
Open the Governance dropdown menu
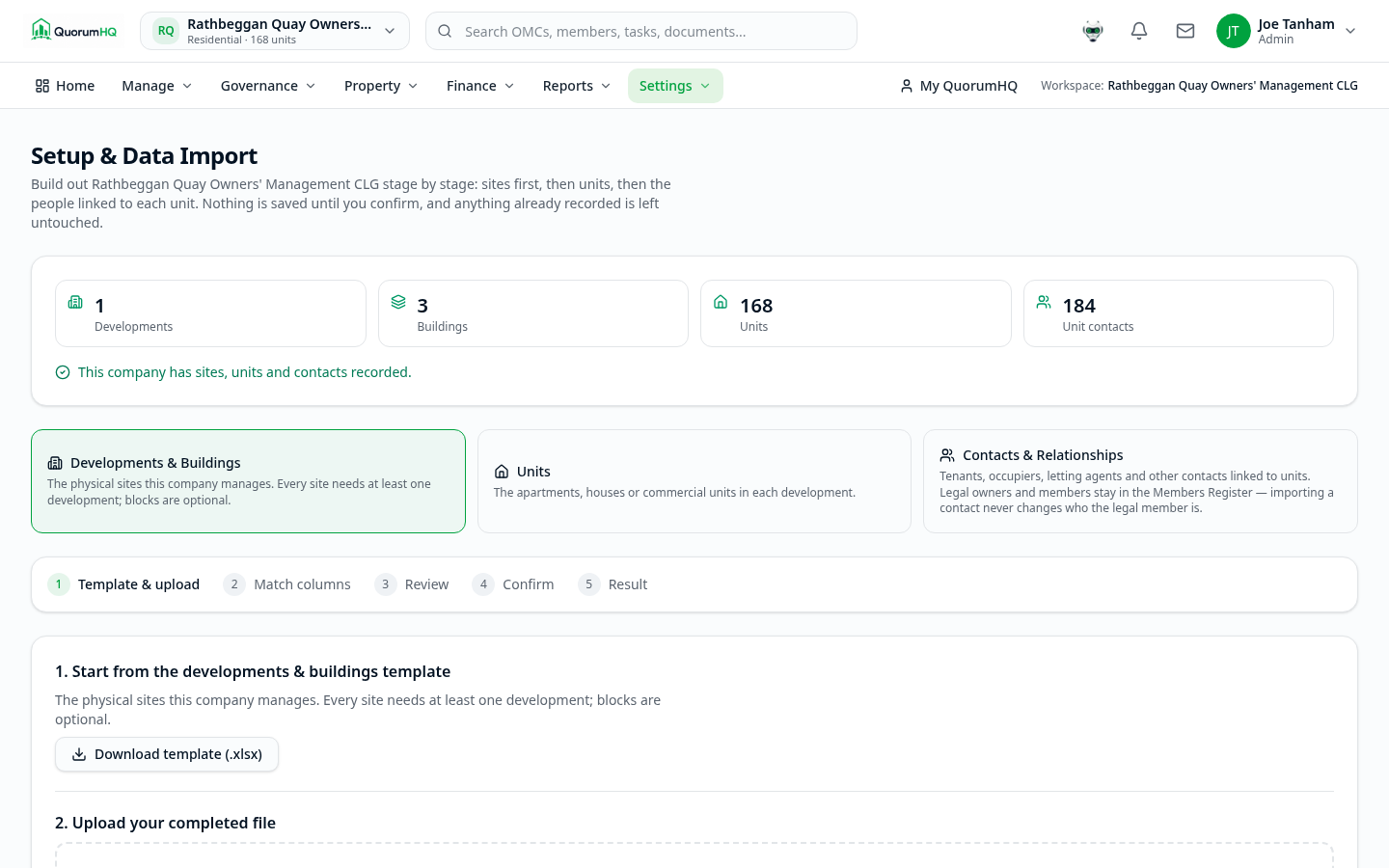pyautogui.click(x=268, y=86)
